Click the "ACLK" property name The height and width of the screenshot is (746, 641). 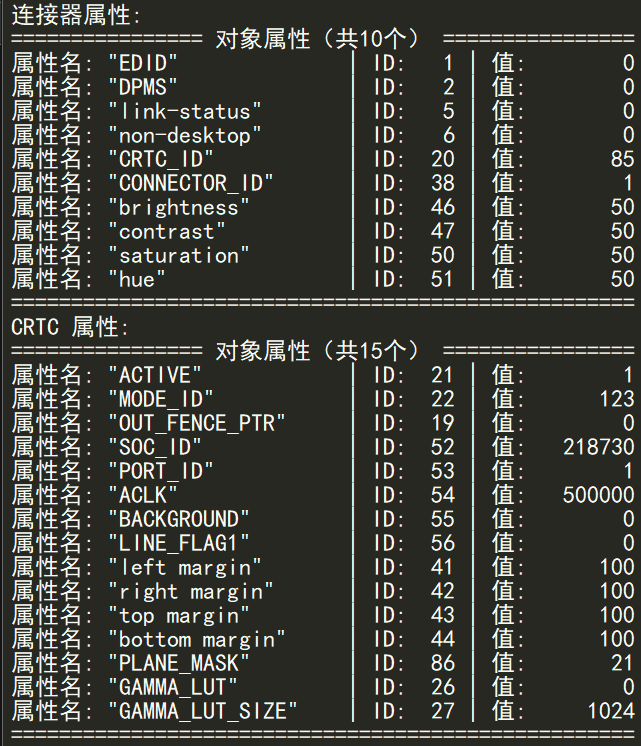(x=143, y=495)
